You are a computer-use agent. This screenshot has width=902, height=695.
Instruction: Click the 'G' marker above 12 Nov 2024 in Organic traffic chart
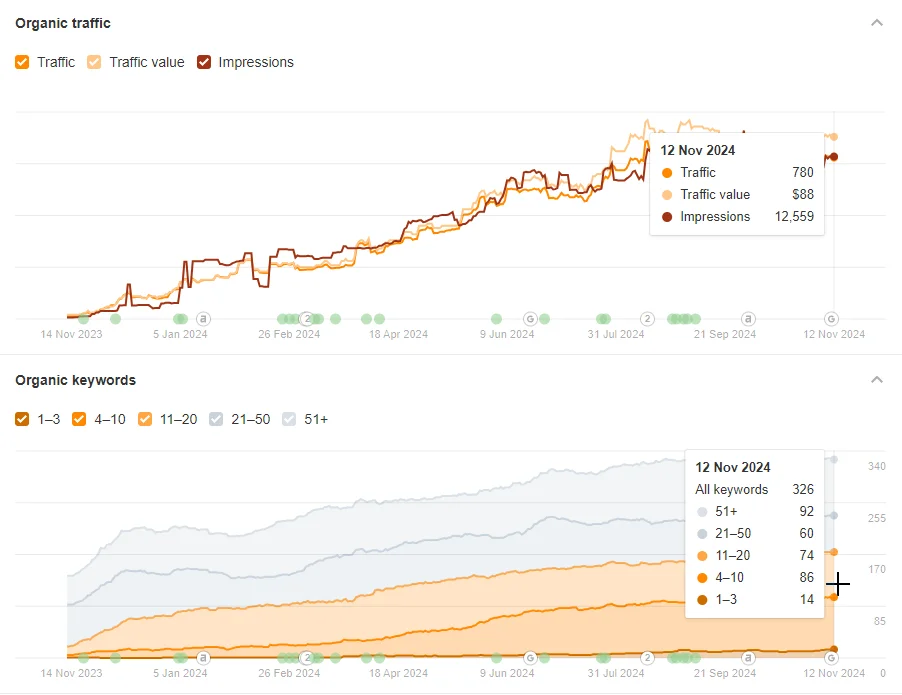coord(831,319)
